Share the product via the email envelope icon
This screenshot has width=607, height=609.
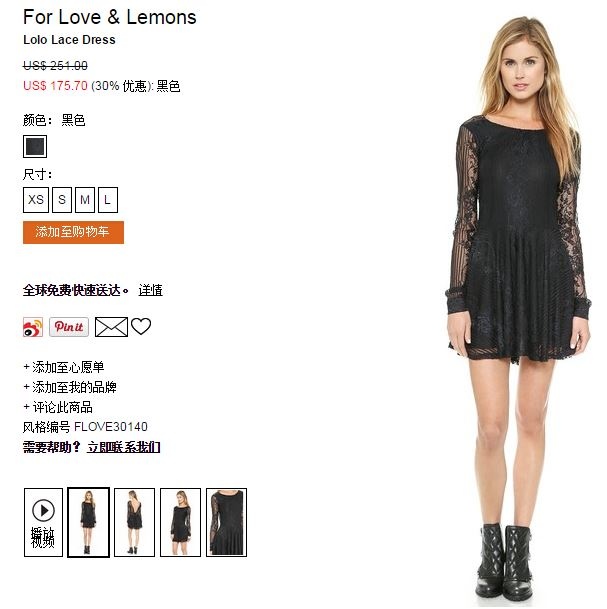[111, 327]
